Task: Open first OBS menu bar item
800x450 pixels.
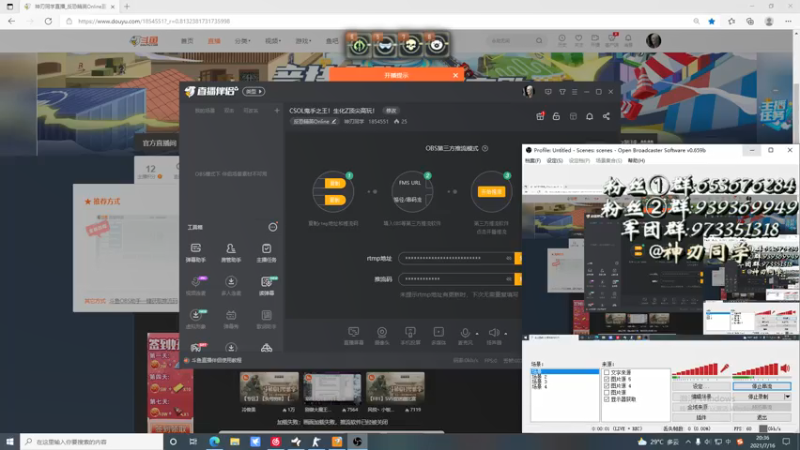Action: click(533, 160)
